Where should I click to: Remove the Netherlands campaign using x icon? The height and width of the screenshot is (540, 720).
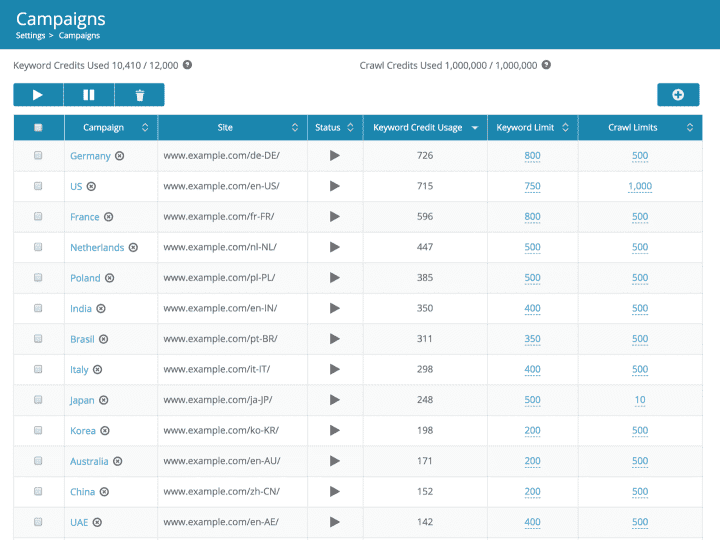point(133,247)
